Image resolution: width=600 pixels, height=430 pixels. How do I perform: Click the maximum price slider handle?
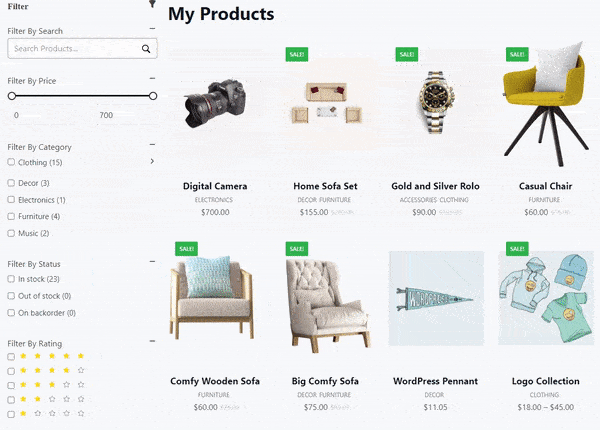(x=153, y=96)
